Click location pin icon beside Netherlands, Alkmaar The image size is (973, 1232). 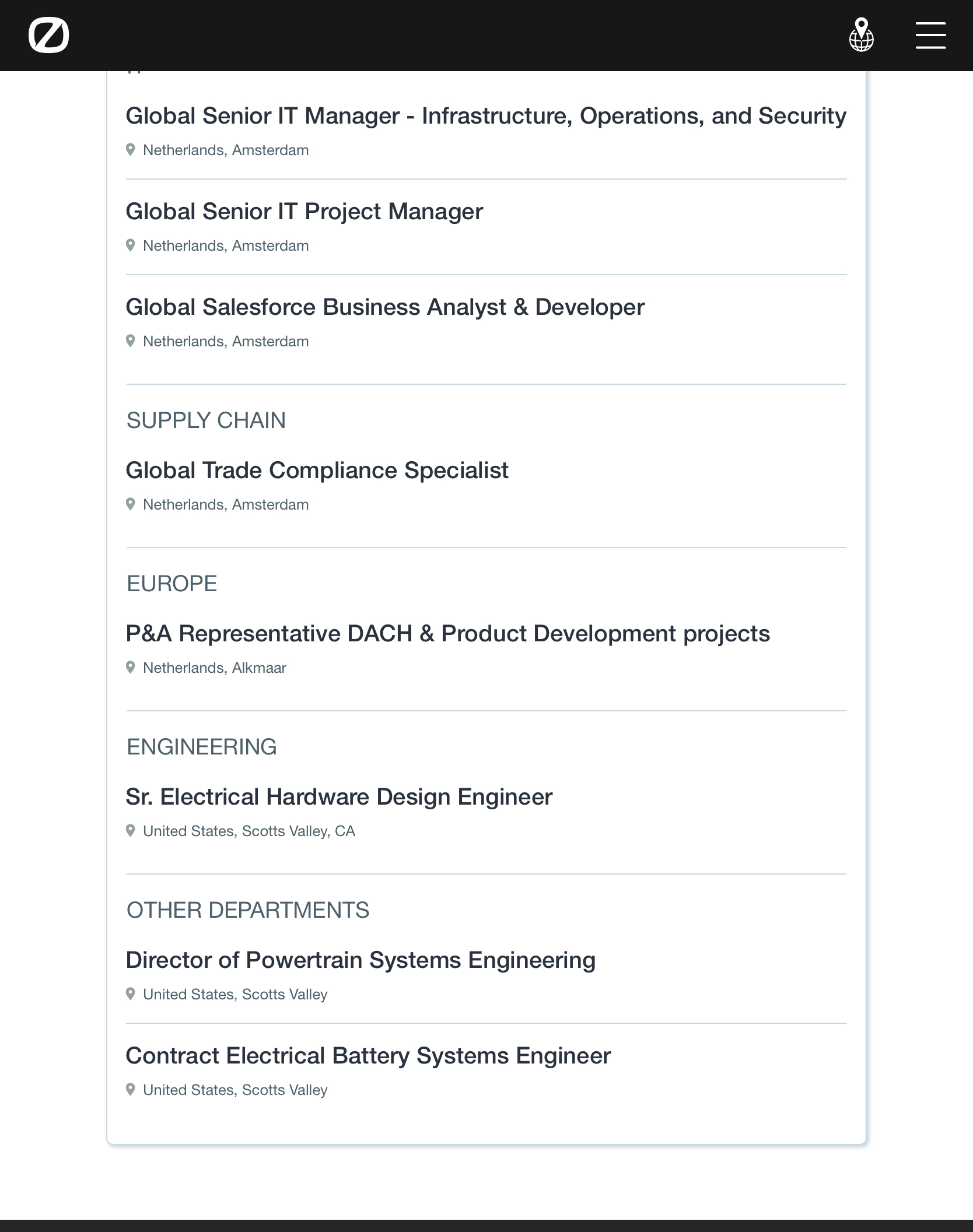(x=131, y=667)
